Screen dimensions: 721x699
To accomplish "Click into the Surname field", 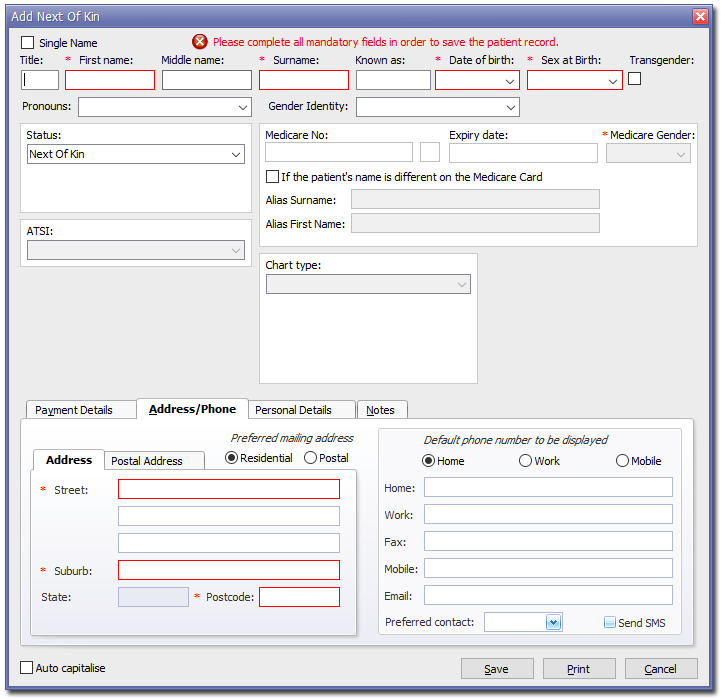I will tap(303, 80).
